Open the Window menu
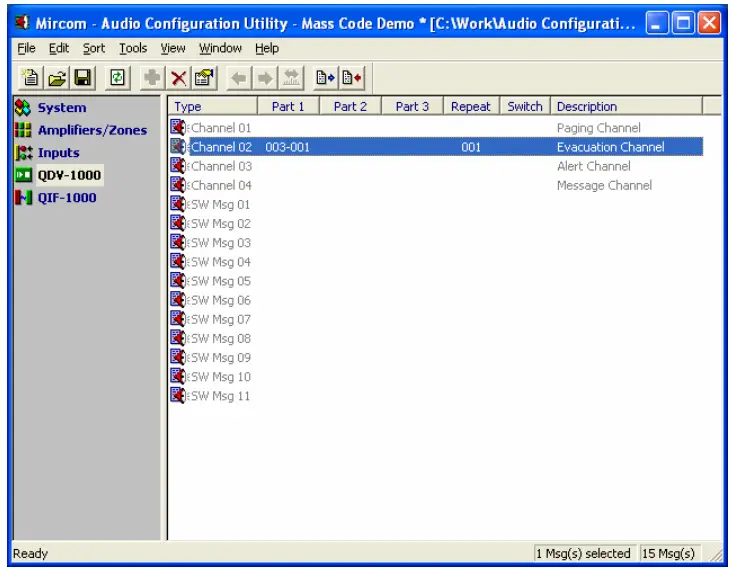Viewport: 732px width, 570px height. 219,48
